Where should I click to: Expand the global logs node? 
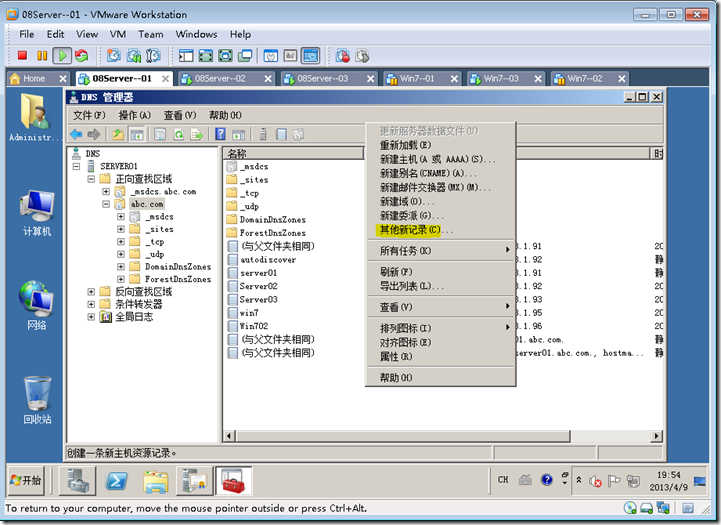point(91,316)
